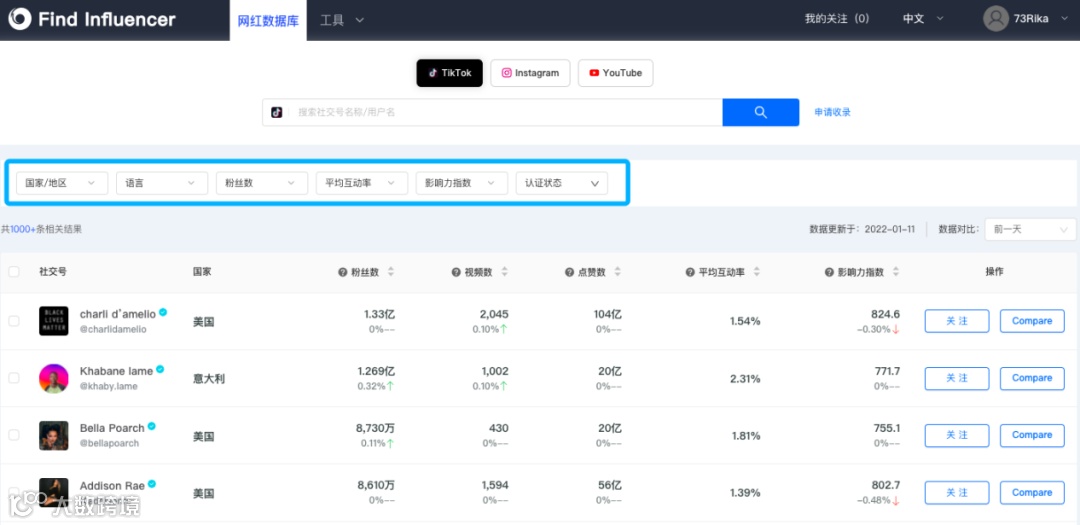Sort by 点赞数 using sort arrows
Screen dimensions: 1080x525
618,272
